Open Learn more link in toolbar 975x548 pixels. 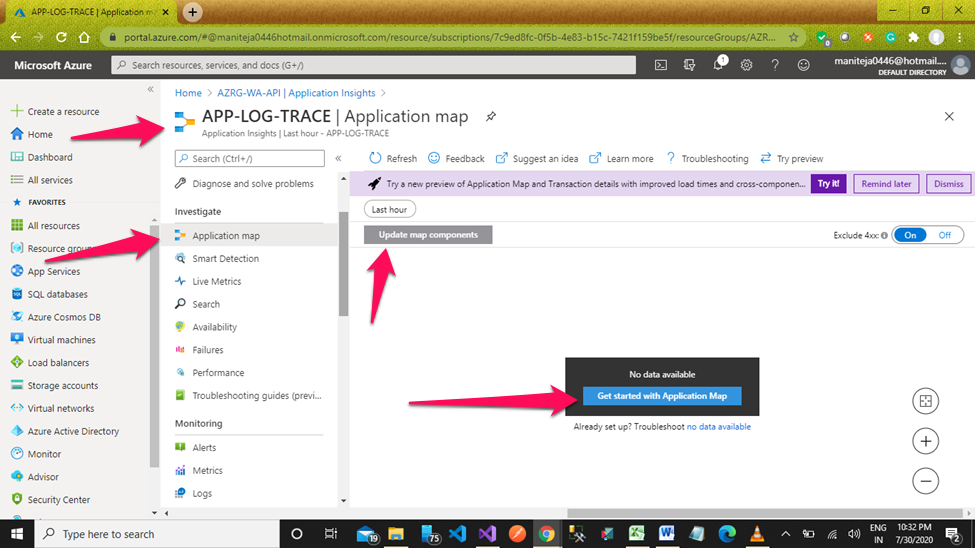pyautogui.click(x=621, y=159)
